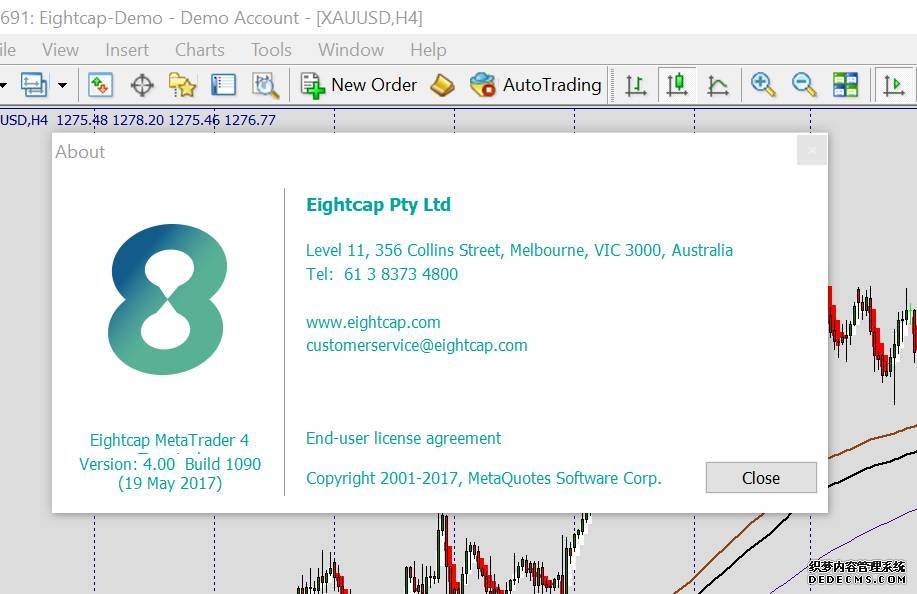Open the Help menu
This screenshot has width=917, height=594.
point(429,50)
